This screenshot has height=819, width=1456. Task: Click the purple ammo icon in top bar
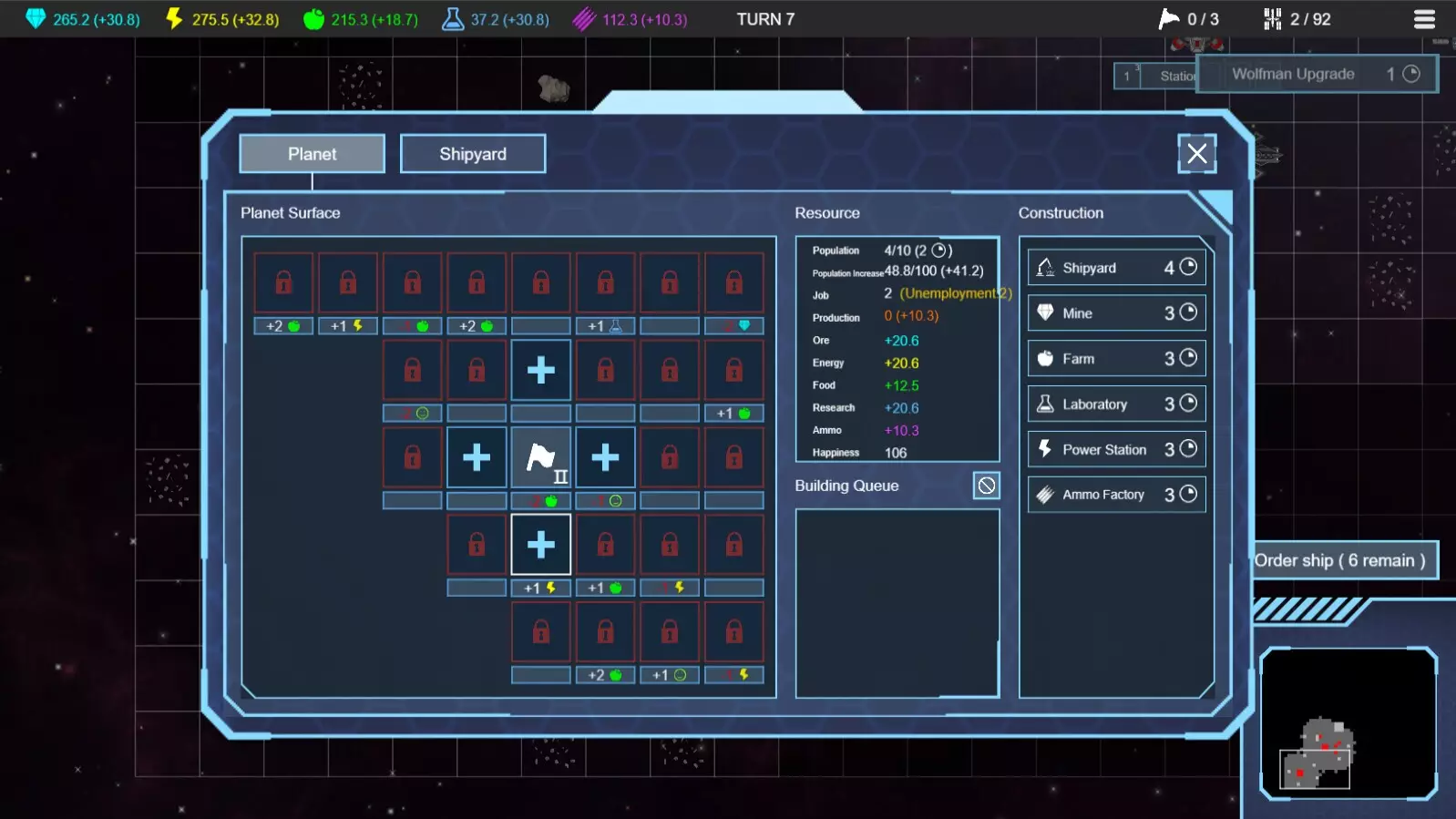584,19
